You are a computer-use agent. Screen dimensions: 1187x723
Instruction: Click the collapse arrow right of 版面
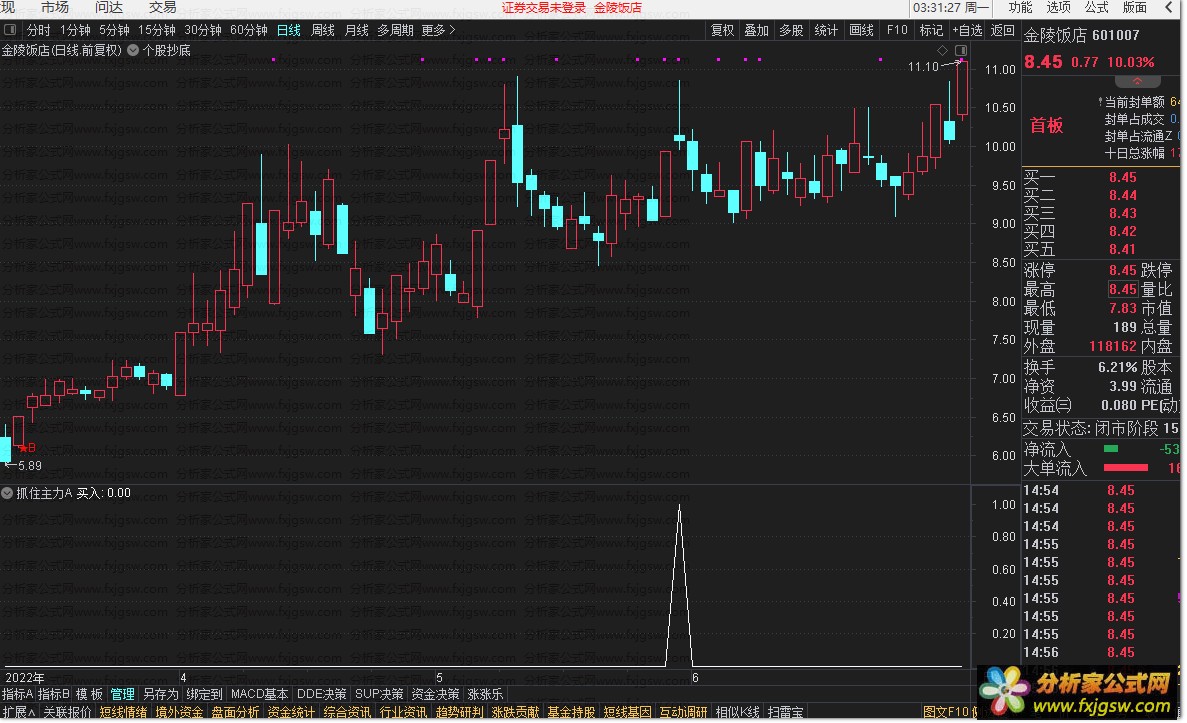(x=1169, y=8)
